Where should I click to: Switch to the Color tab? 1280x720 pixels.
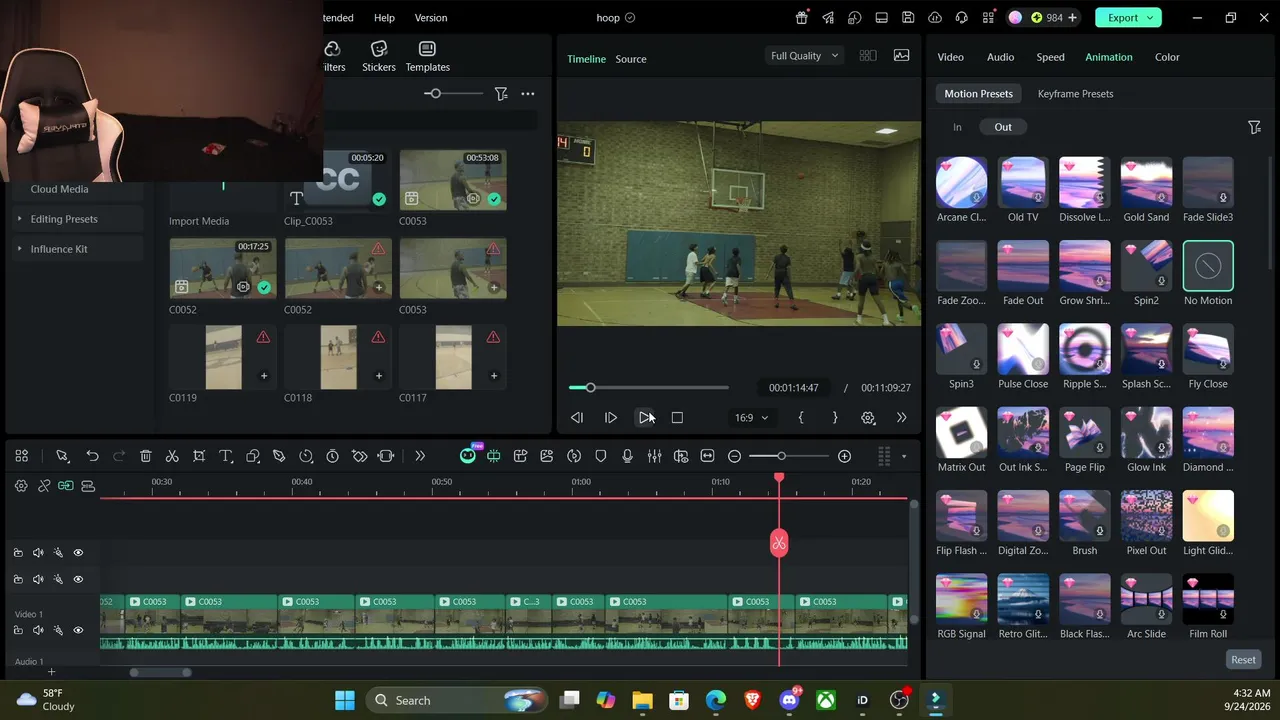(x=1167, y=57)
